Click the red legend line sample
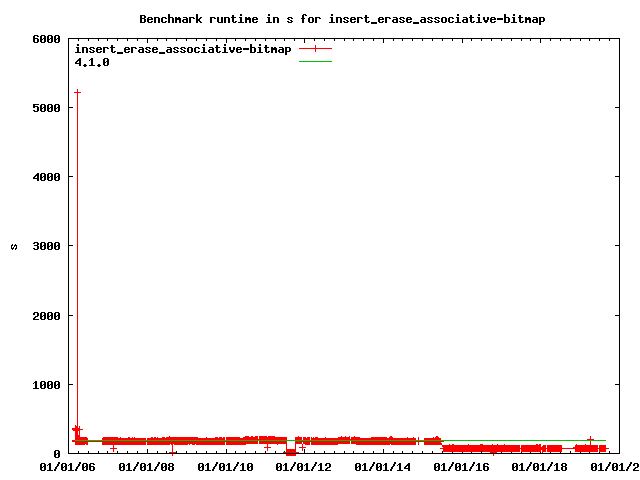Screen dimensions: 640x480 click(x=315, y=48)
